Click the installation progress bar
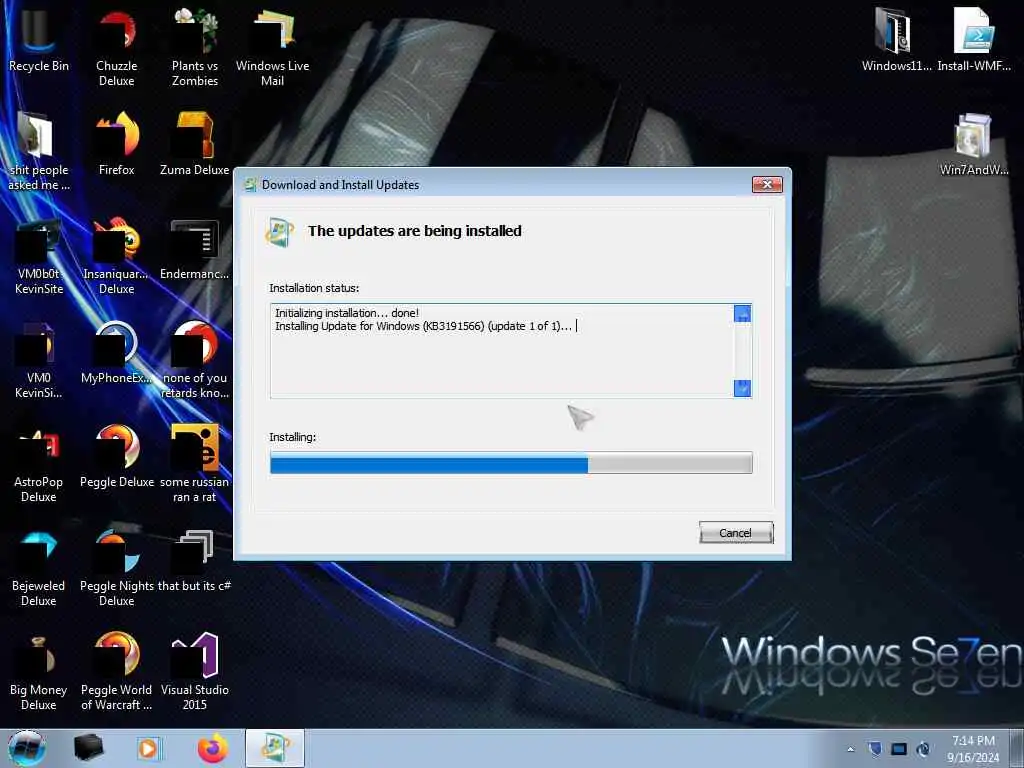The height and width of the screenshot is (768, 1024). pos(511,463)
